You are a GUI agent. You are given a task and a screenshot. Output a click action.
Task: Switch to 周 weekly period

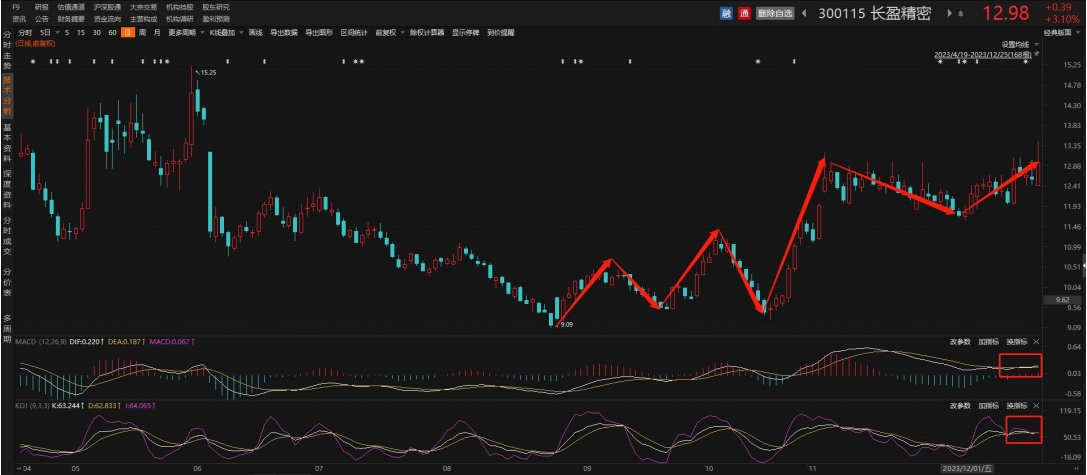click(x=142, y=32)
